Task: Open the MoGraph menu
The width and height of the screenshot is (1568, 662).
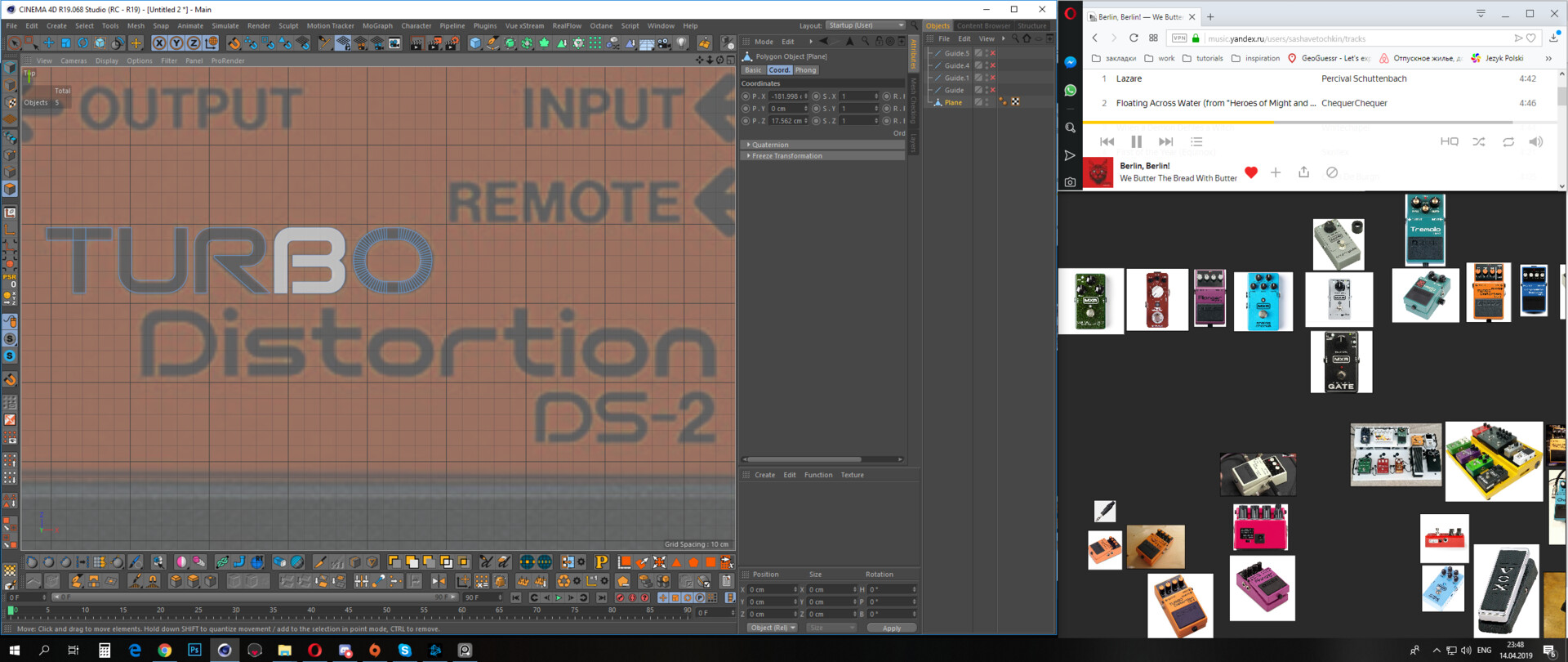Action: [x=377, y=25]
